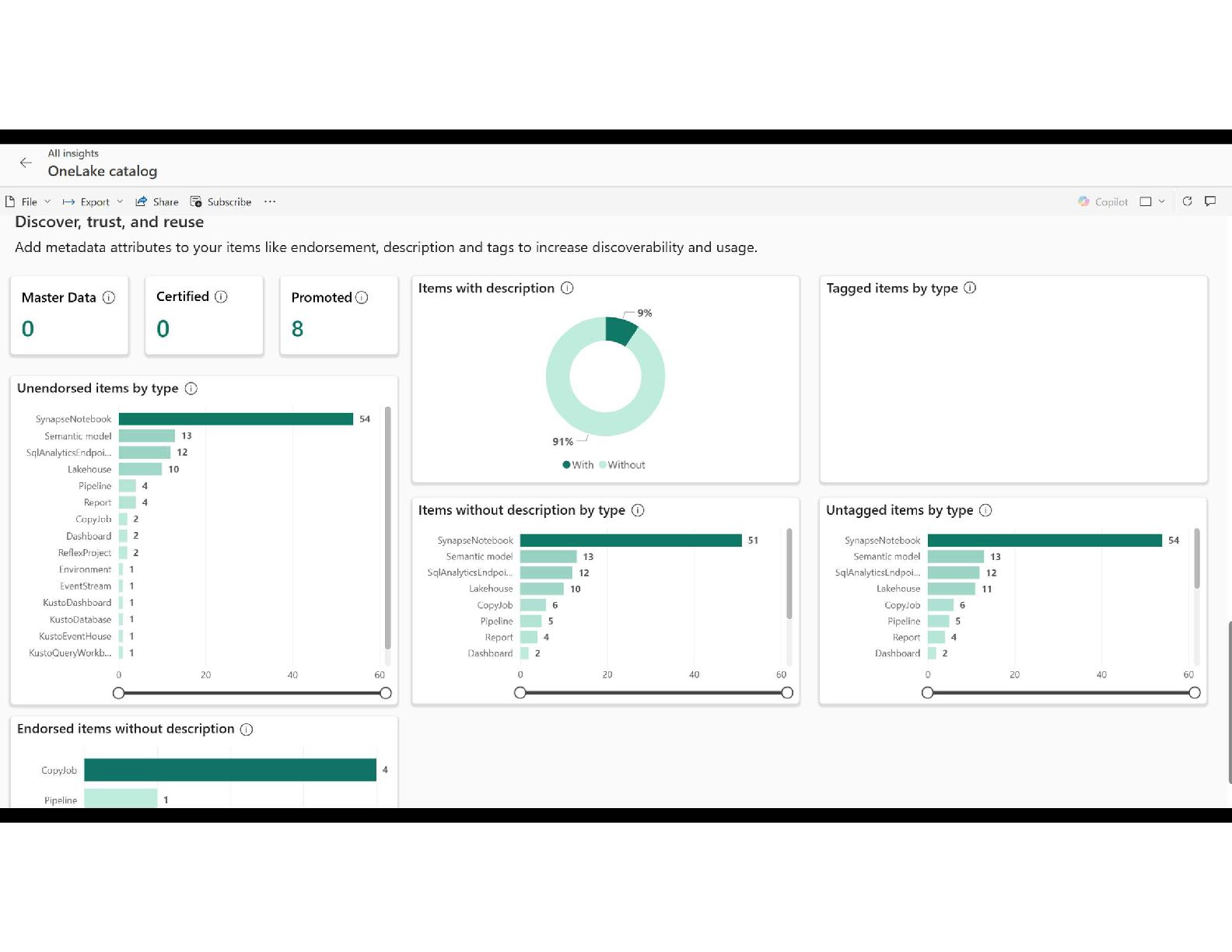Viewport: 1232px width, 952px height.
Task: Click the Items without description chart scrollbar
Action: tap(789, 574)
